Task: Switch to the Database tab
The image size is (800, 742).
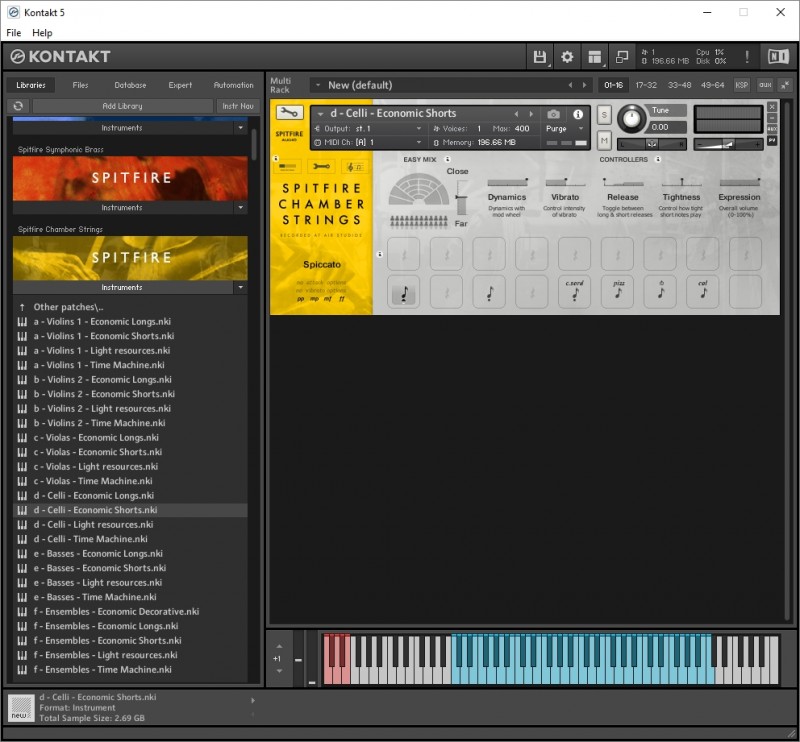Action: pos(130,85)
